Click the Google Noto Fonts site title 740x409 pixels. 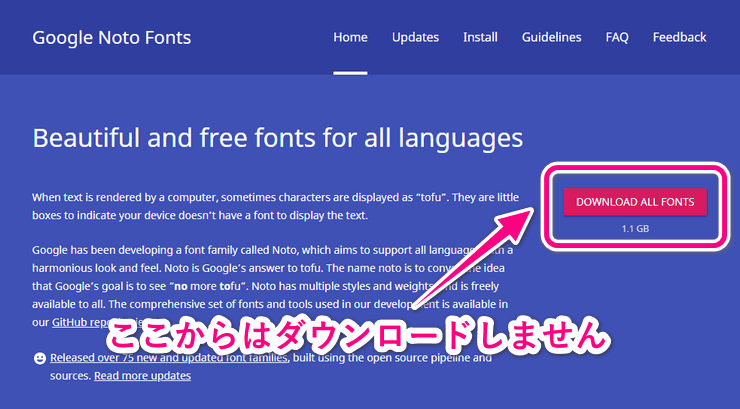111,38
